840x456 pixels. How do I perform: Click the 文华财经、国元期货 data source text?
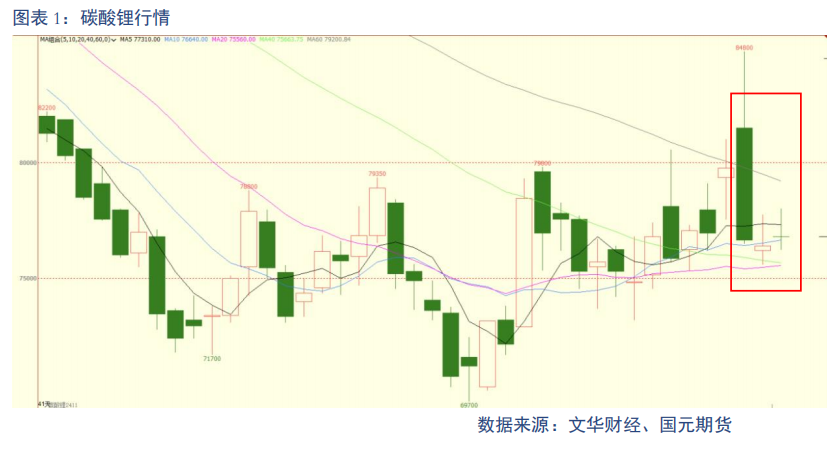(650, 425)
